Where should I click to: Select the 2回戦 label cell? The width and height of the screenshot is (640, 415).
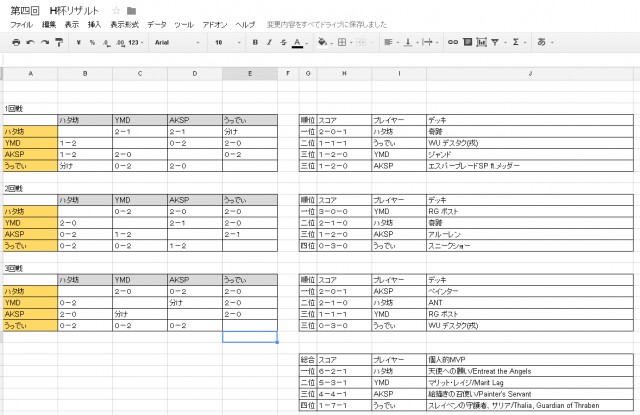point(30,189)
